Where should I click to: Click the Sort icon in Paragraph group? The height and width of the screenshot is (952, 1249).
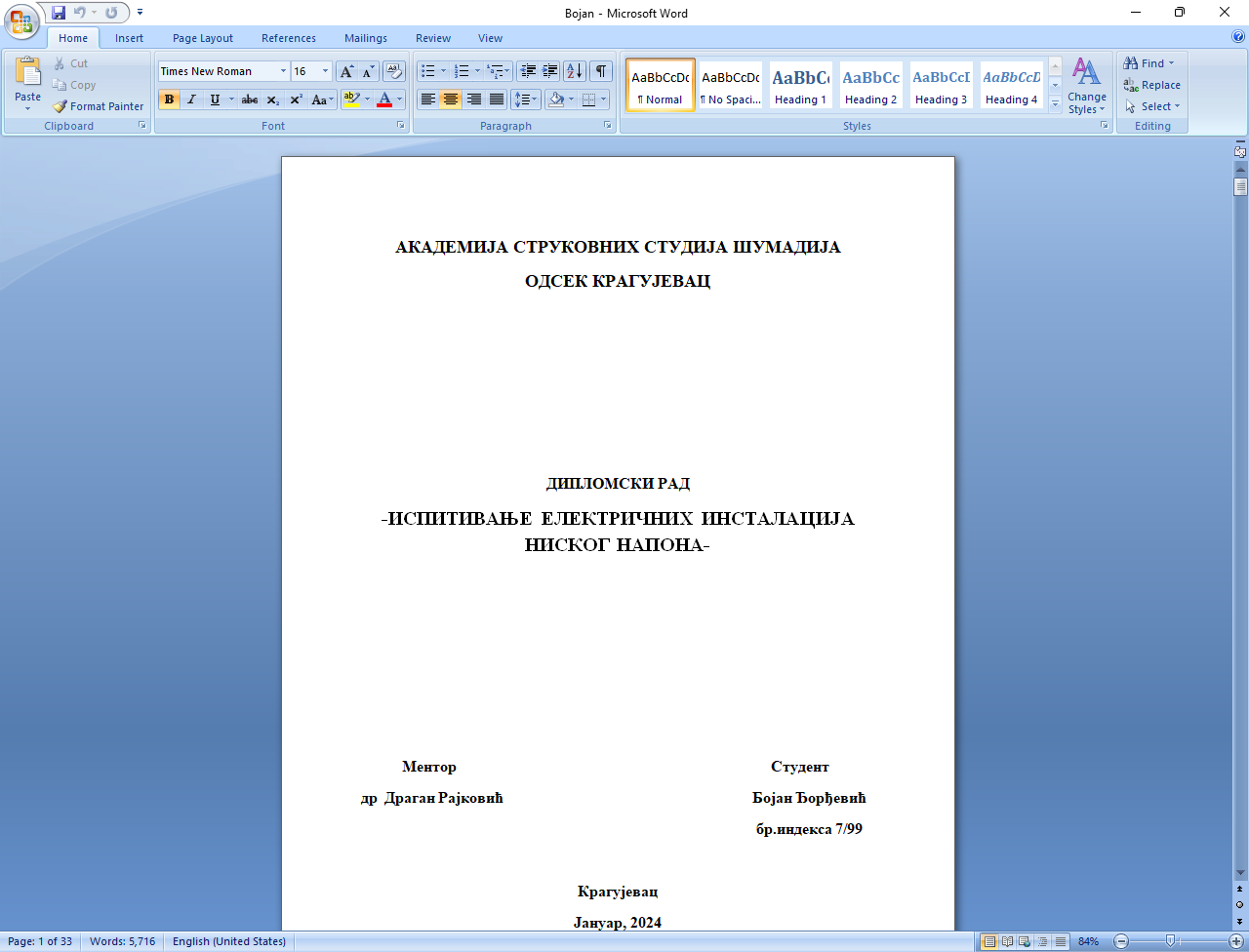coord(574,71)
